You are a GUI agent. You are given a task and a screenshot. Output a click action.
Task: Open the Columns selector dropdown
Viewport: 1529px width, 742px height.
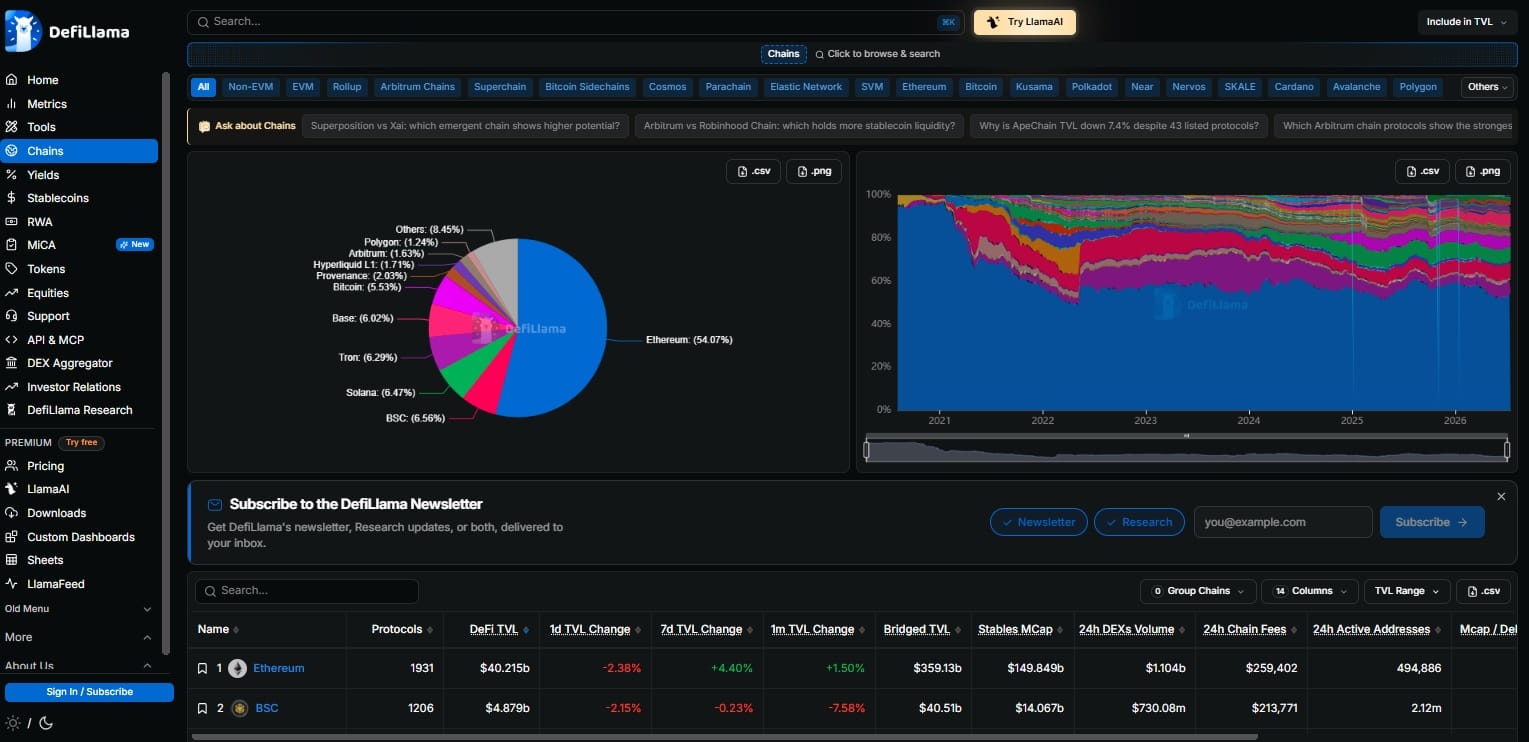click(x=1310, y=591)
